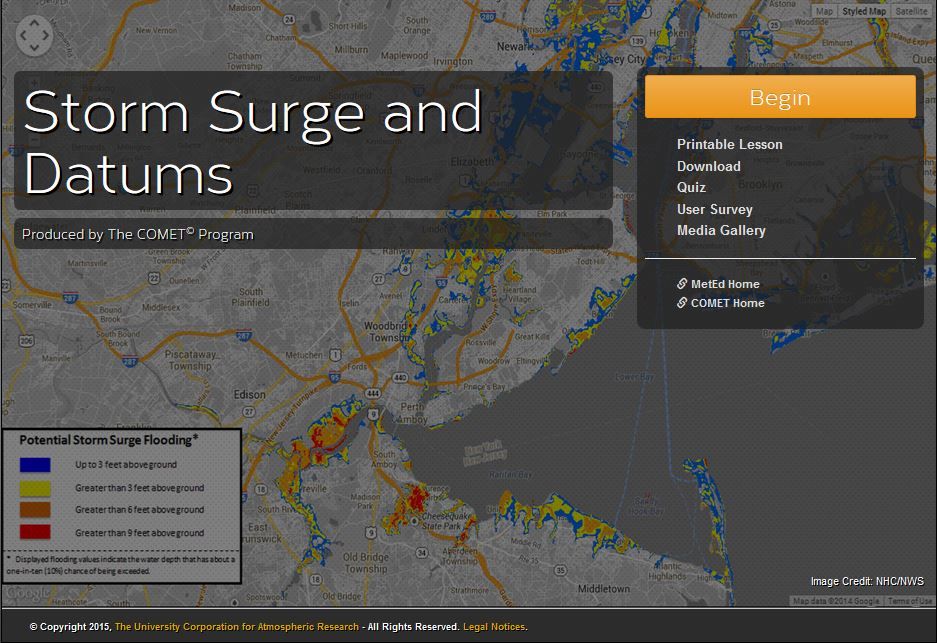Screen dimensions: 937x643
Task: Click the red legend swatch for greater than 9 feet
Action: tap(35, 532)
